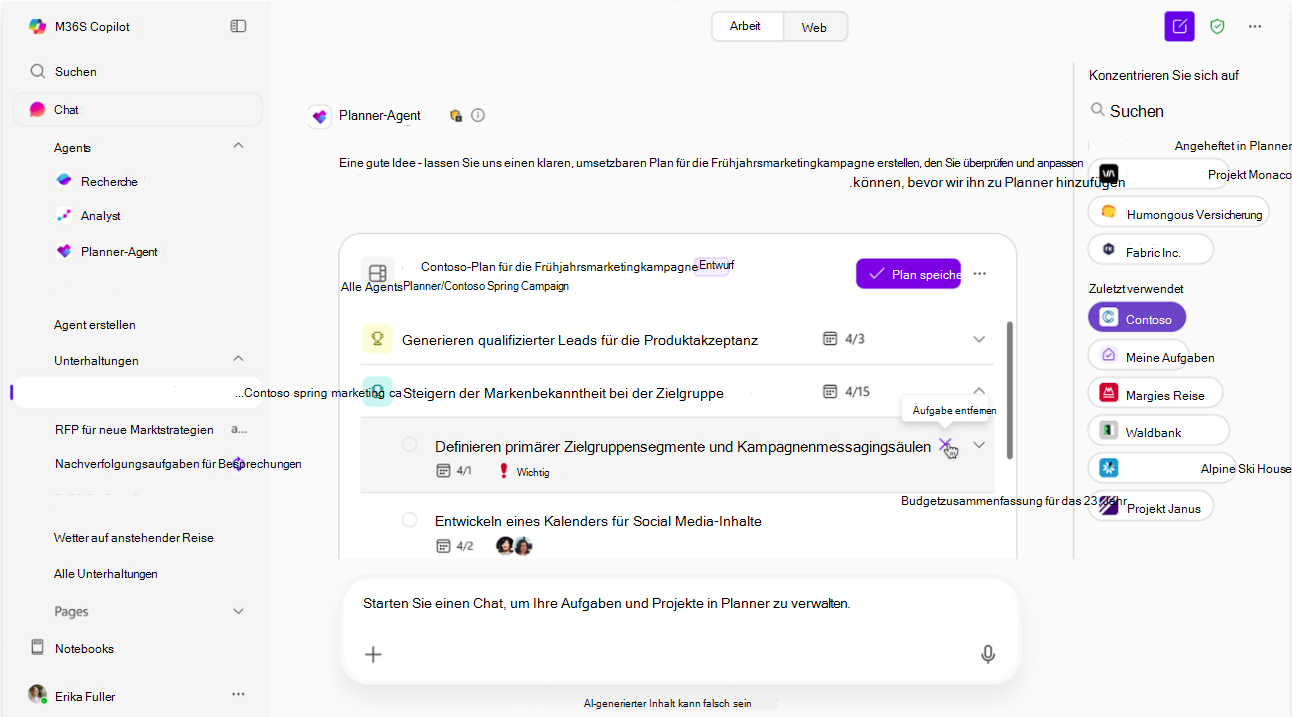Click the purple new chat compose icon
Viewport: 1292px width, 717px height.
click(1180, 26)
